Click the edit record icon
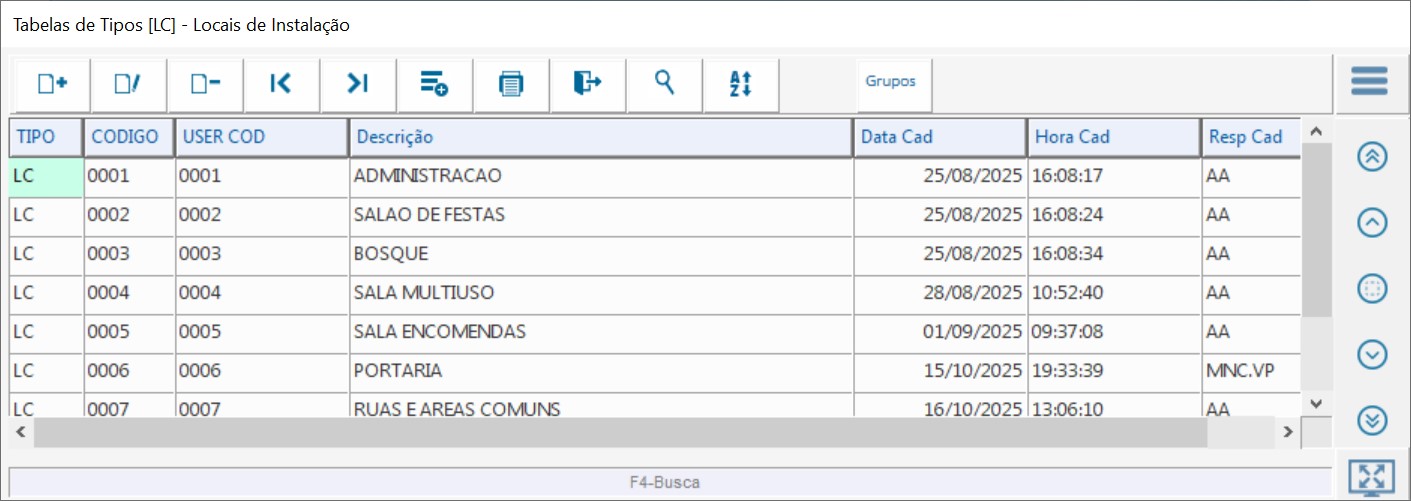Screen dimensions: 1411x501 128,84
